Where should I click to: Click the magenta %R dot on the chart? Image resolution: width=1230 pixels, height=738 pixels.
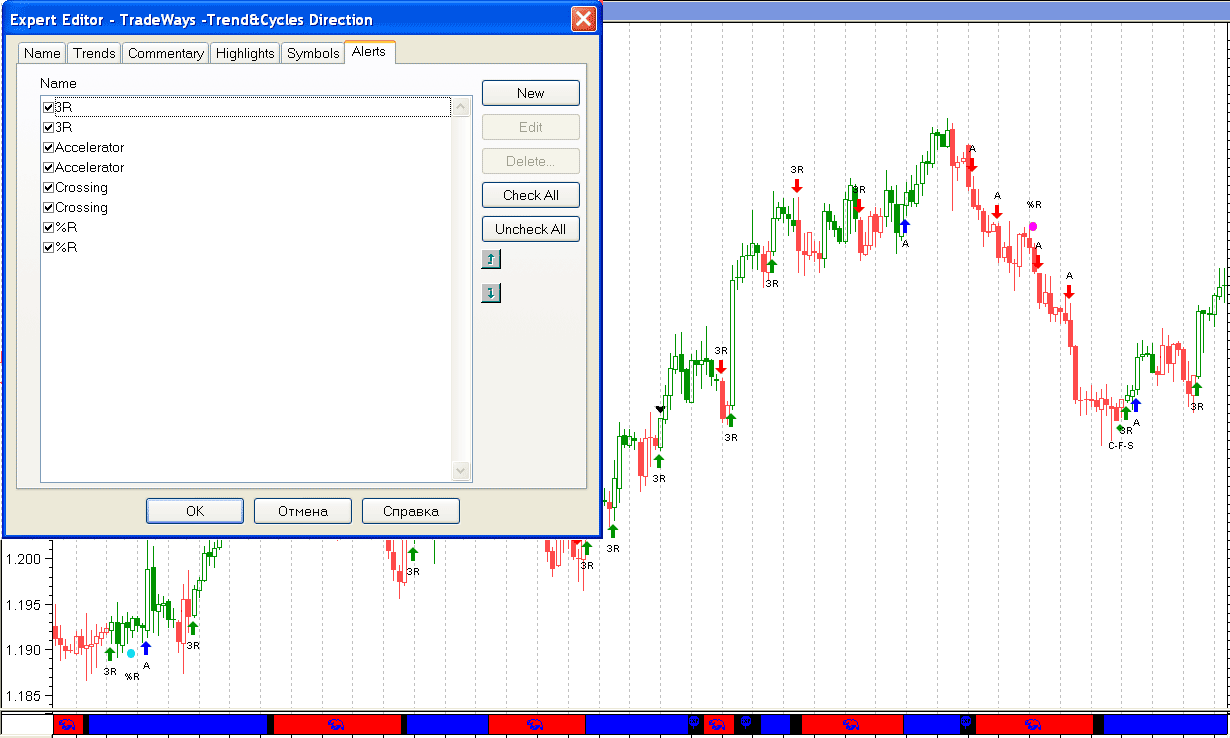[1033, 227]
